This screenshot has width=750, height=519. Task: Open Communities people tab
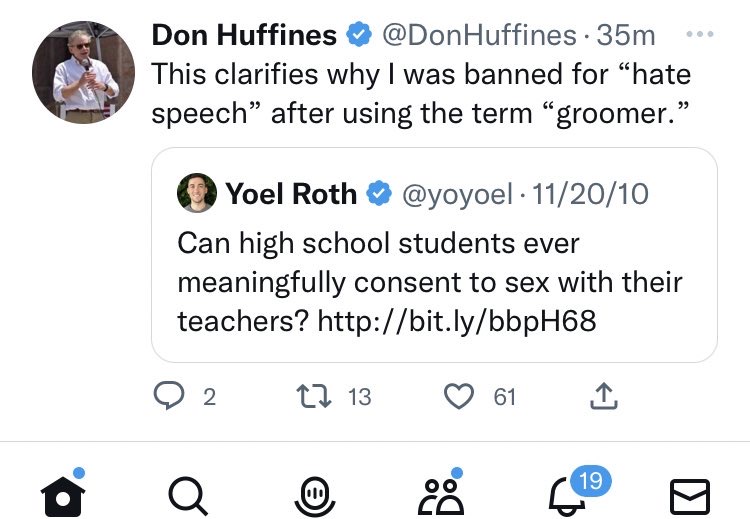[440, 495]
